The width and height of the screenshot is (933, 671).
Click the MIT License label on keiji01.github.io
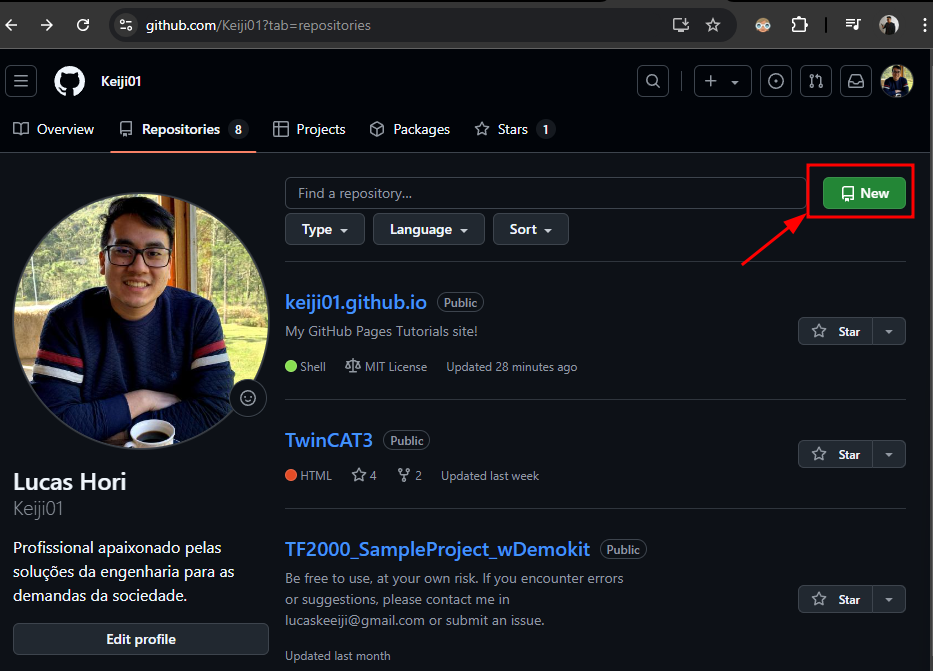point(386,366)
